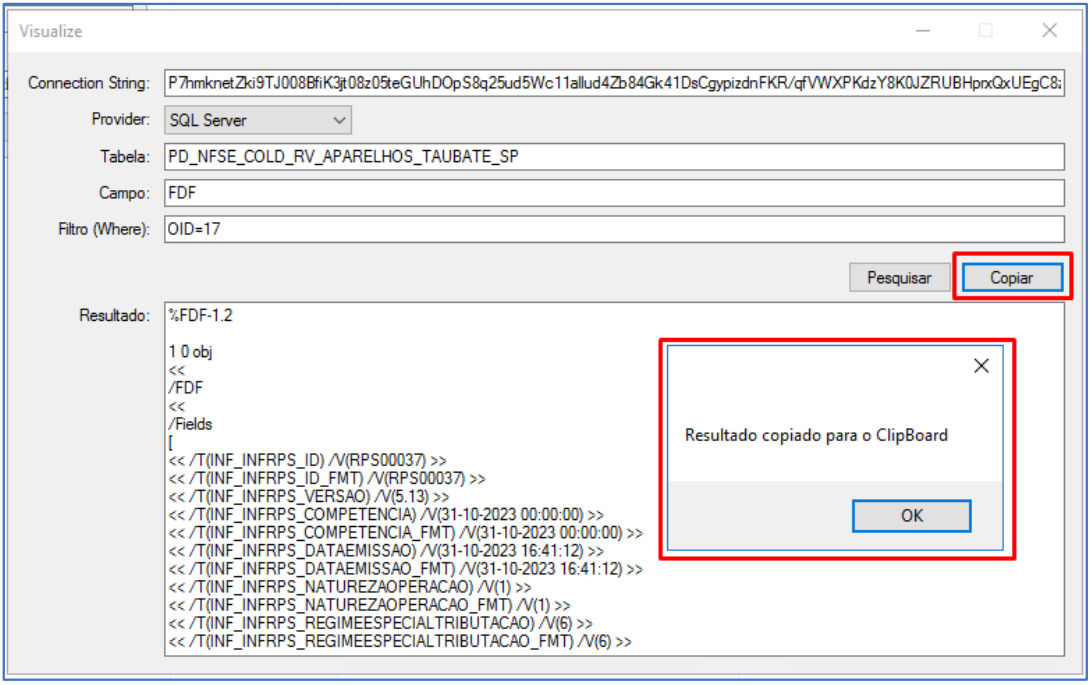Click the 'Resultado copiado para o ClipBoard' message
The width and height of the screenshot is (1092, 685).
(816, 435)
